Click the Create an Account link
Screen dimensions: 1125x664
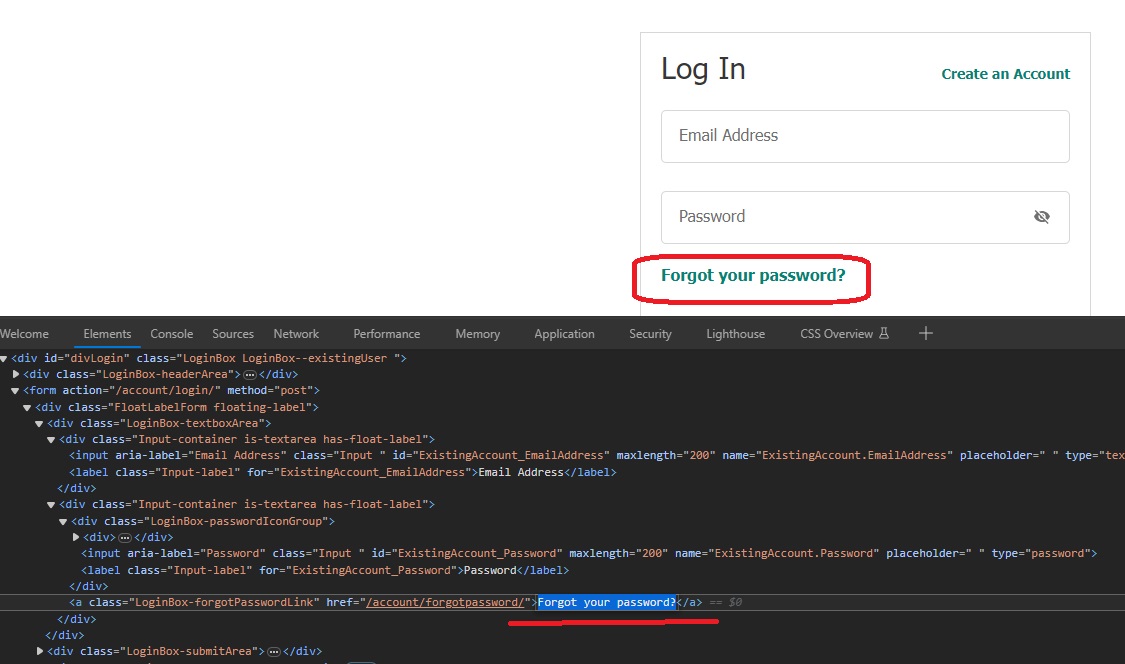click(1005, 73)
